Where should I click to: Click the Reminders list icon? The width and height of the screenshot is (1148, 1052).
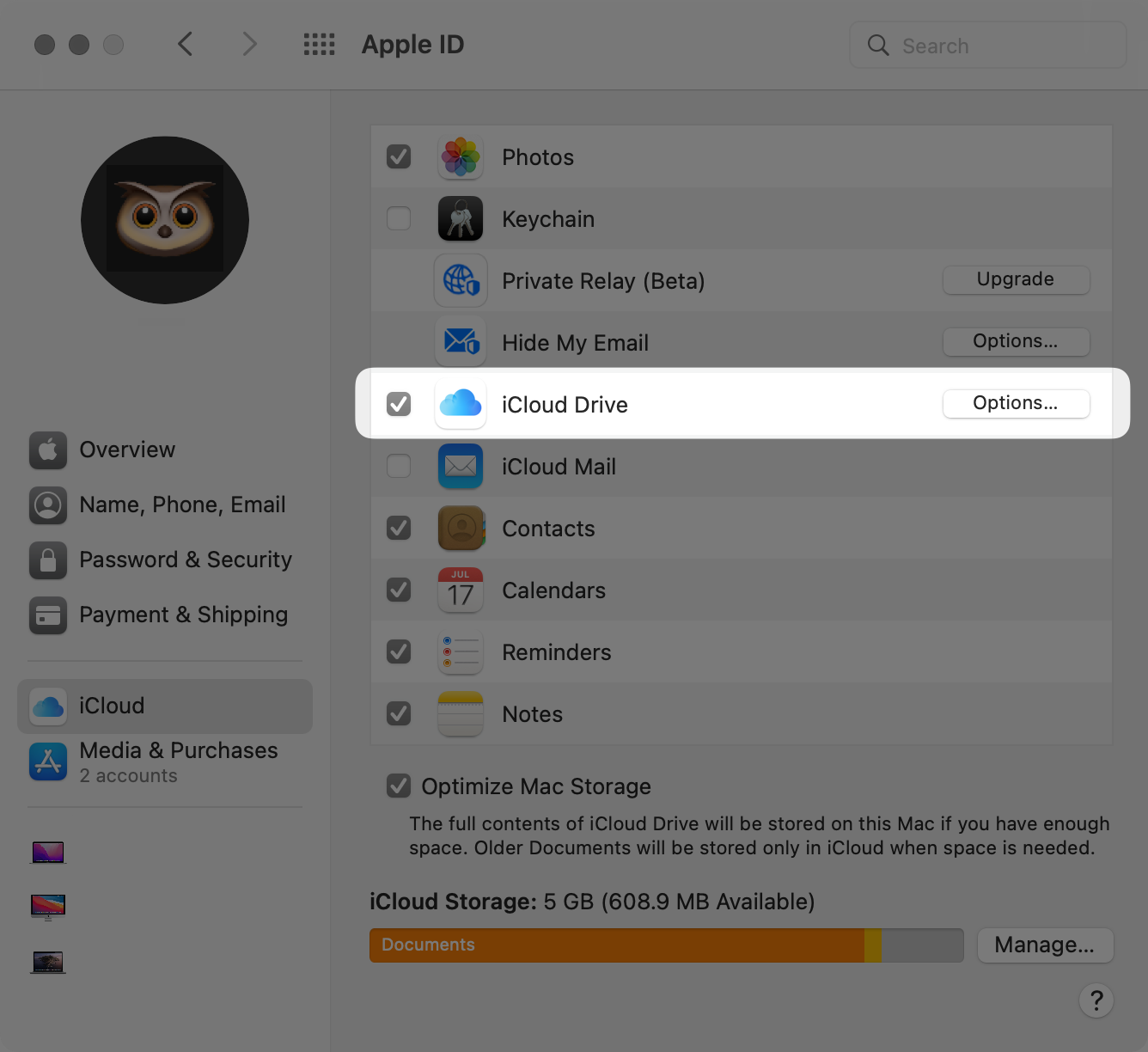pos(461,652)
